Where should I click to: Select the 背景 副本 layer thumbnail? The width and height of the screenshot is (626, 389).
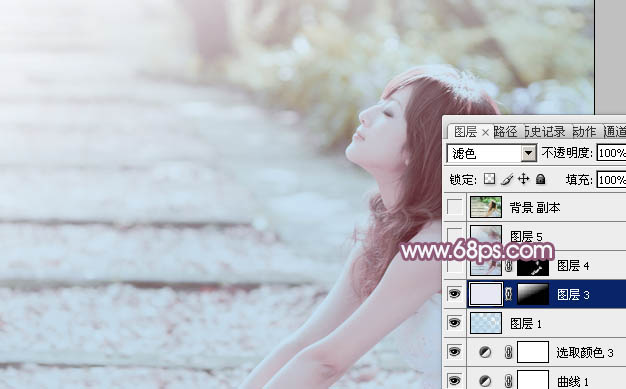pyautogui.click(x=486, y=207)
